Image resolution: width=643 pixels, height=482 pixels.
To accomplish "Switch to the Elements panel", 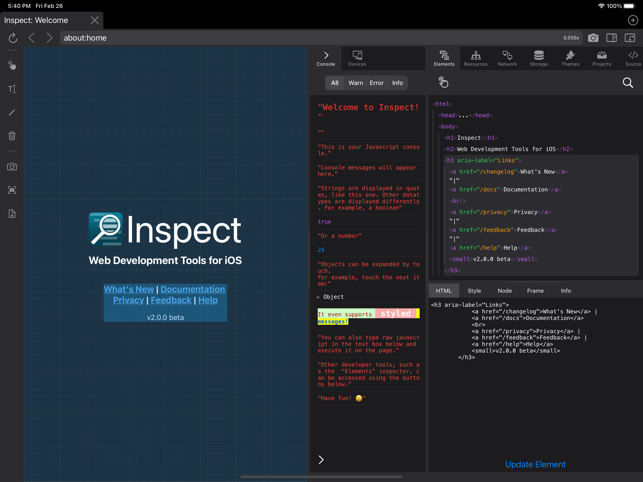I will tap(444, 58).
